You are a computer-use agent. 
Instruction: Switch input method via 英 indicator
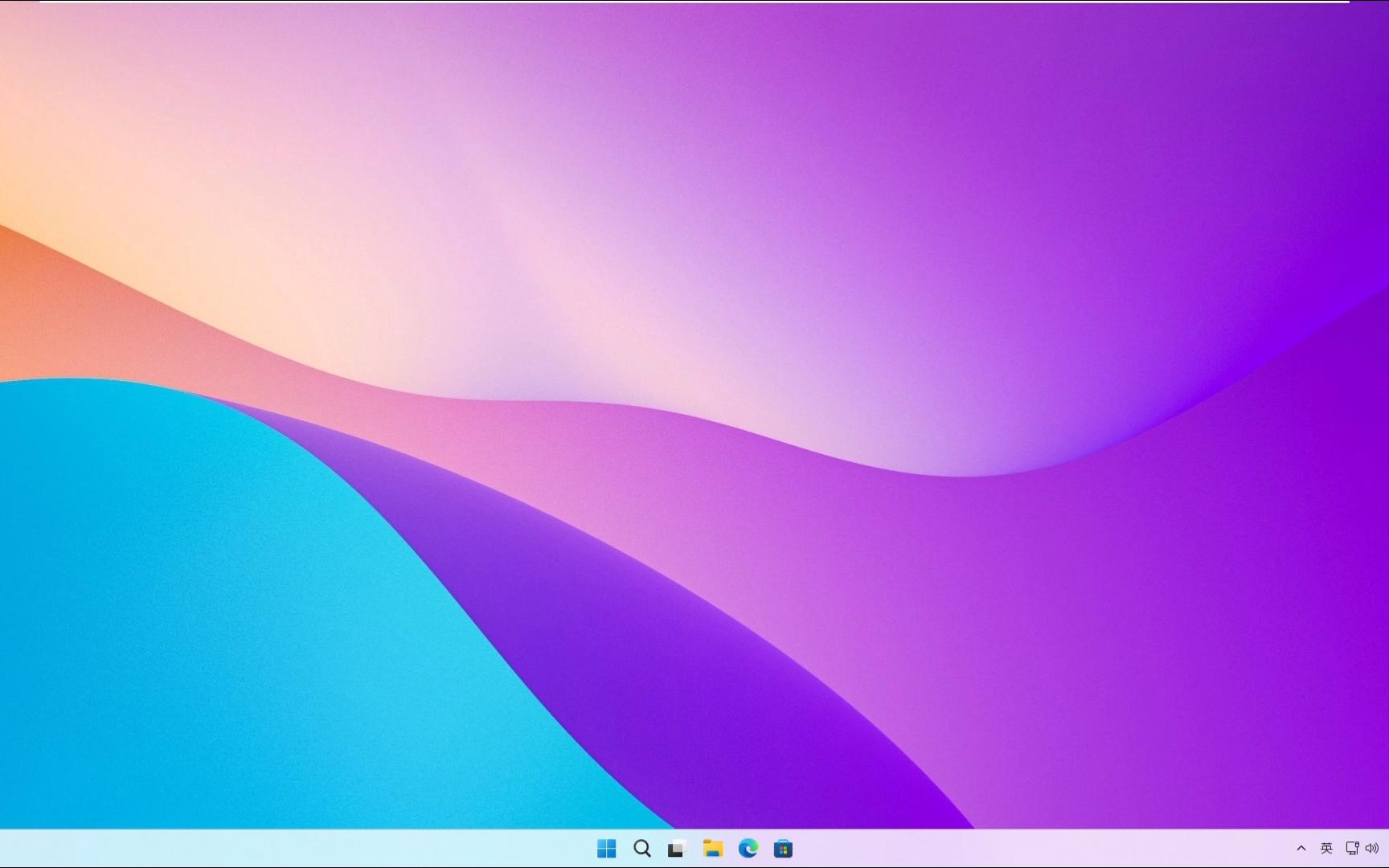tap(1327, 849)
